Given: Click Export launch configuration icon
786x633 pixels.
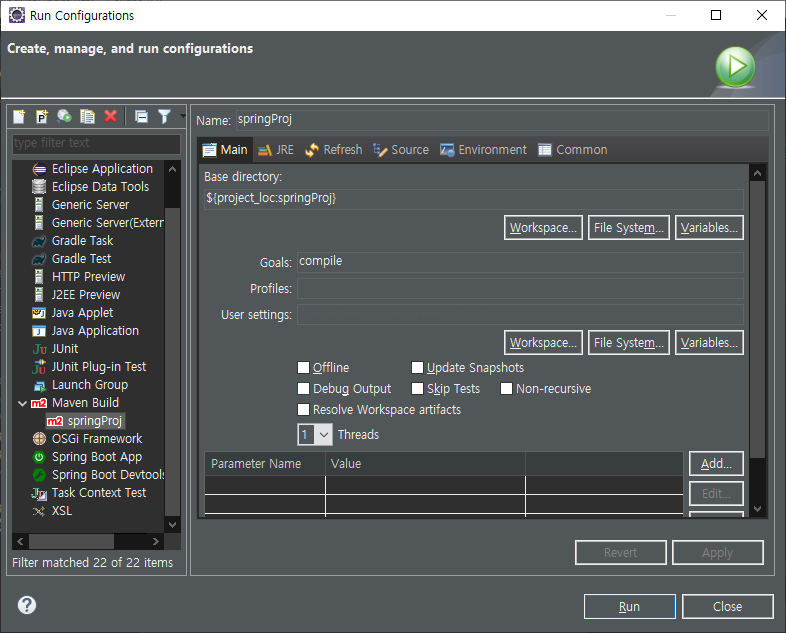Looking at the screenshot, I should pos(64,117).
